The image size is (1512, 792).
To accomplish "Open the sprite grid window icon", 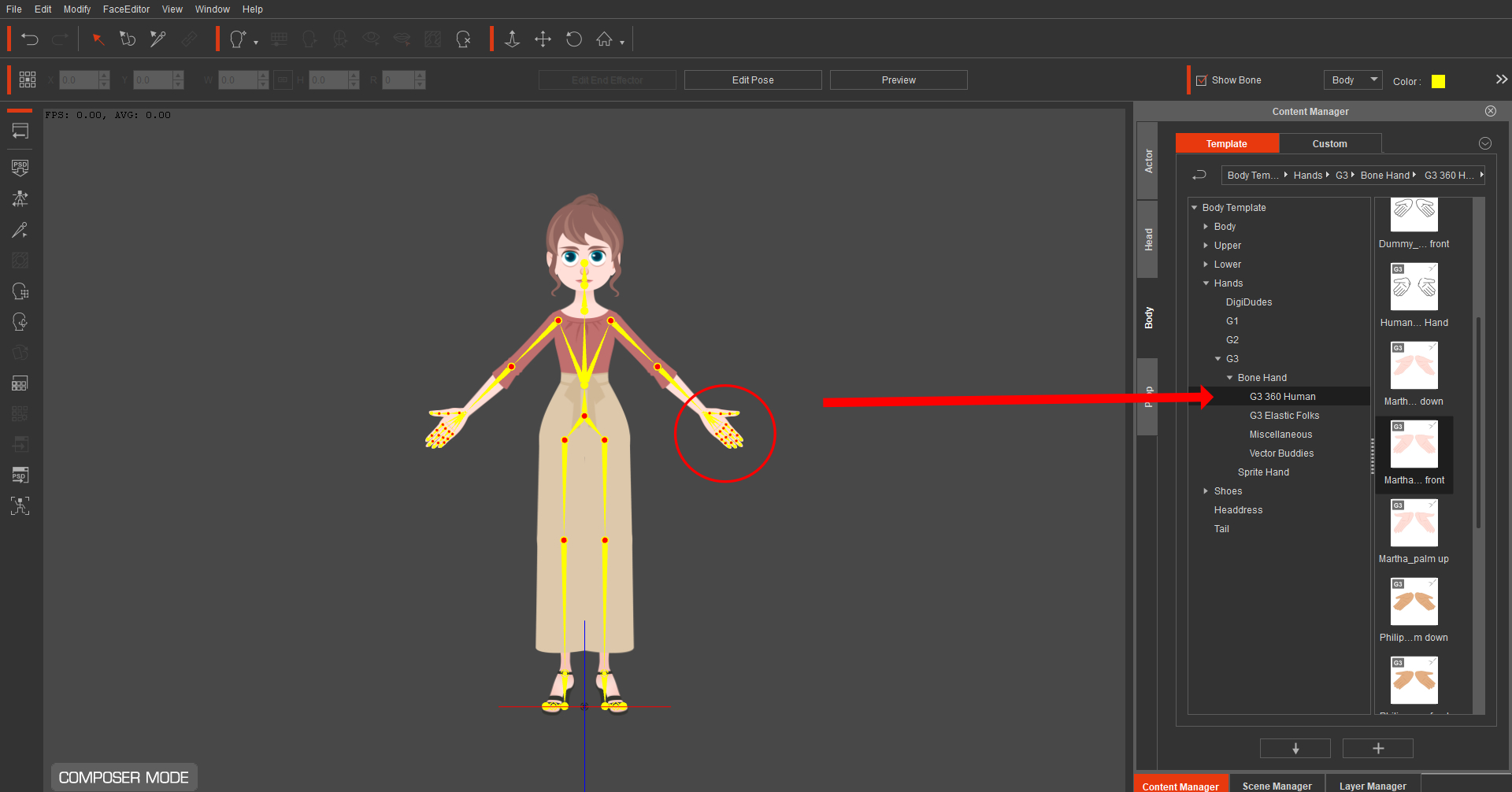I will [x=20, y=383].
